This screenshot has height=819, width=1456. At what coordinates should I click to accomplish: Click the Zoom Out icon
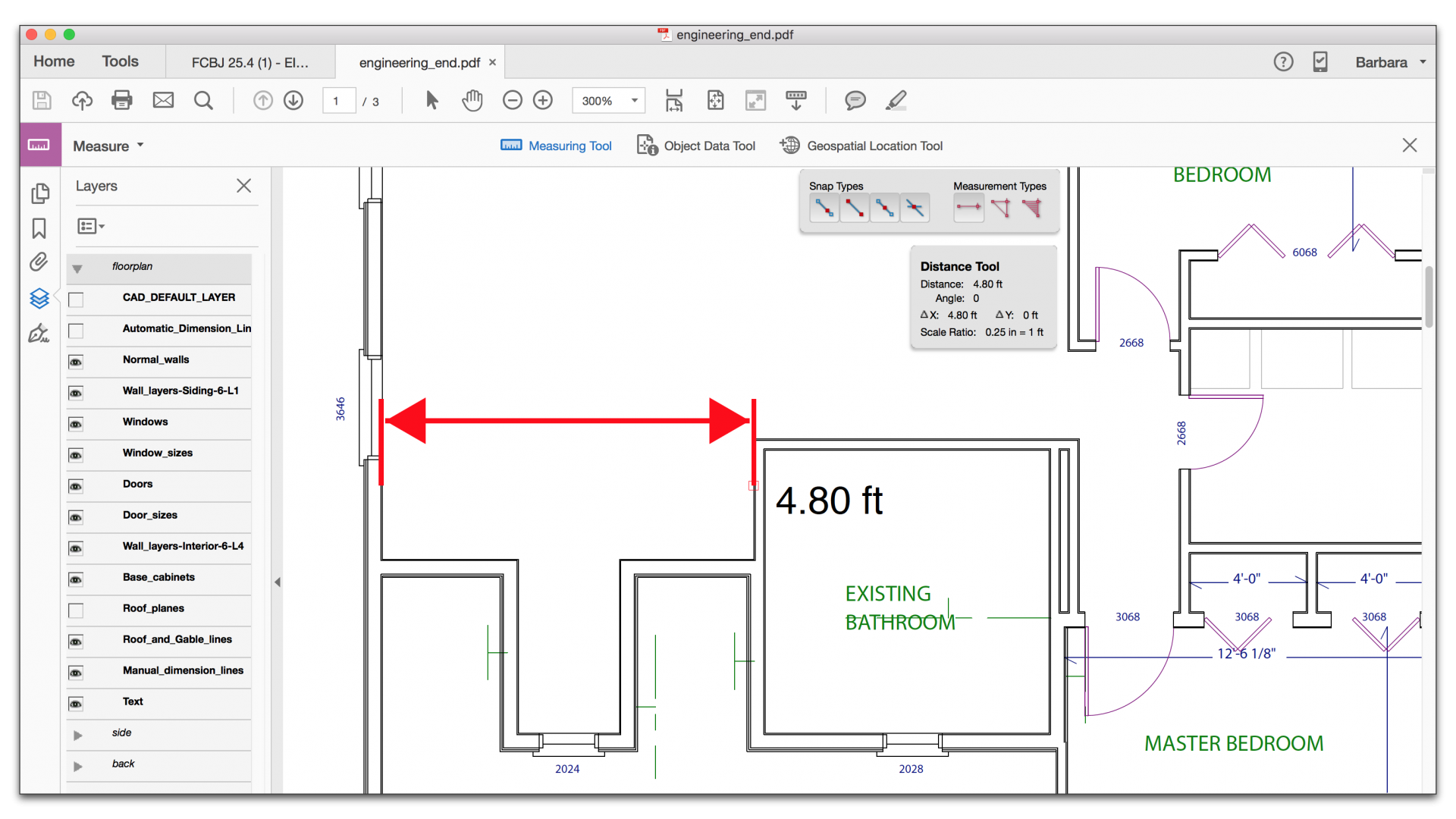[513, 100]
